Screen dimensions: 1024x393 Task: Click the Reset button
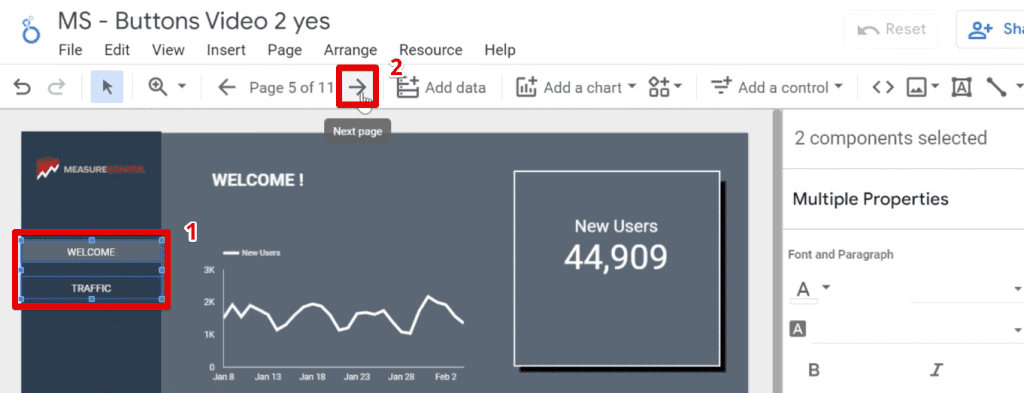(891, 29)
